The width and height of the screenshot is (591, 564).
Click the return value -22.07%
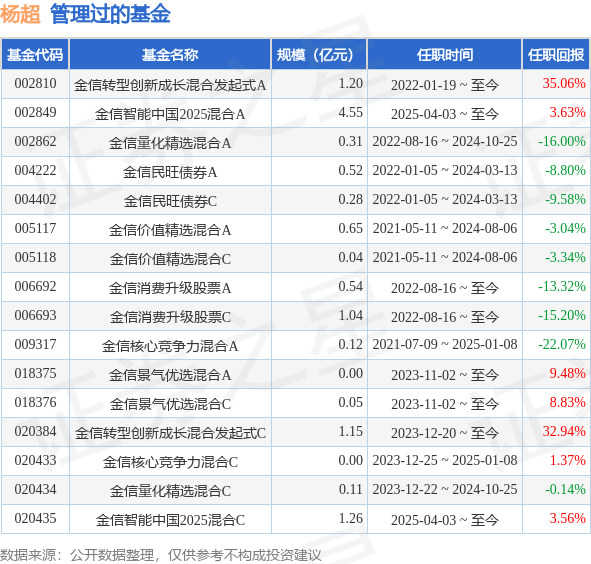click(x=562, y=345)
